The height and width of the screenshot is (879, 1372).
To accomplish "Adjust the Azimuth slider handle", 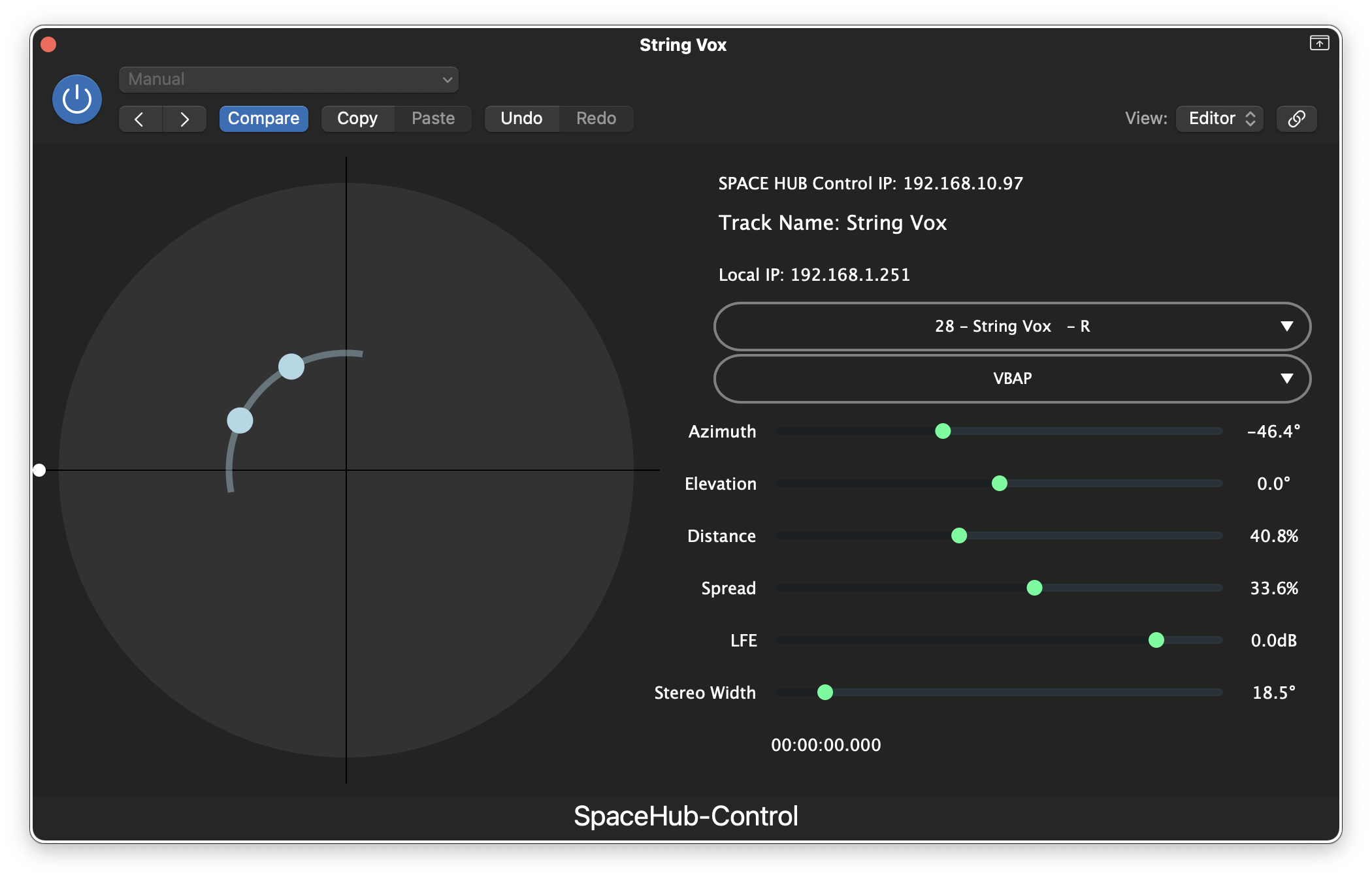I will coord(943,431).
